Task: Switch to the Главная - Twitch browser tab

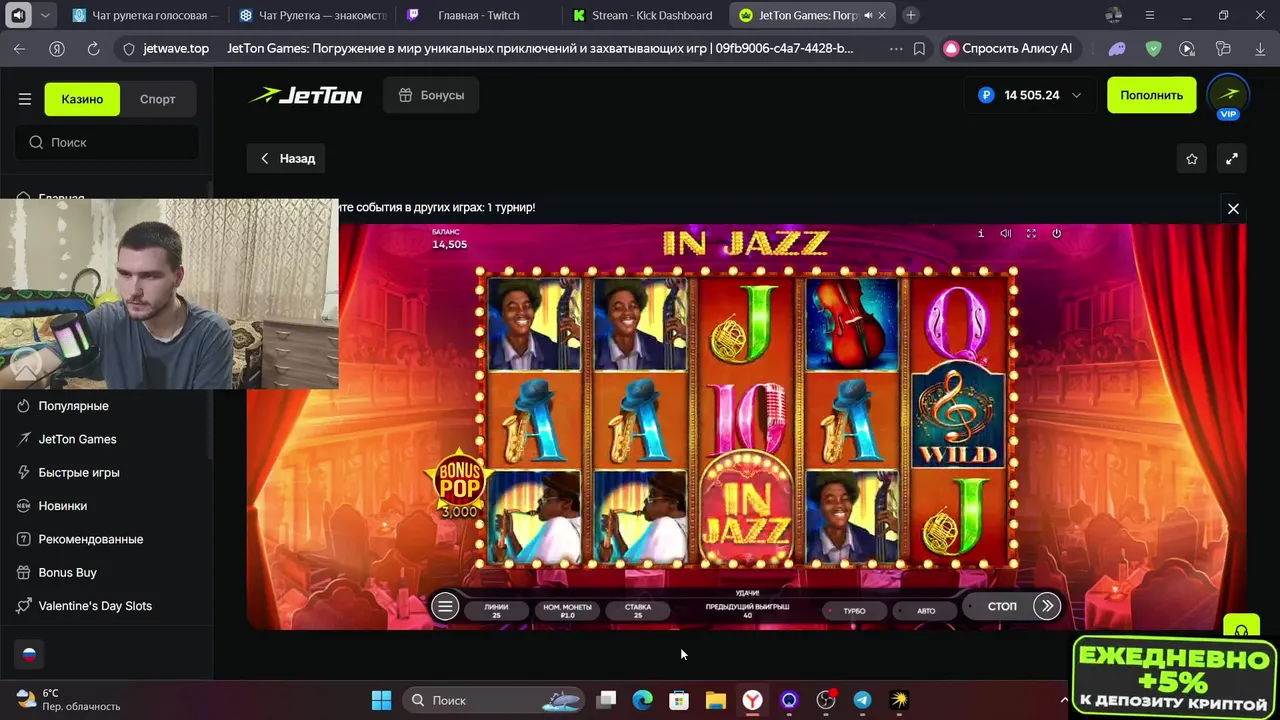Action: pos(478,15)
